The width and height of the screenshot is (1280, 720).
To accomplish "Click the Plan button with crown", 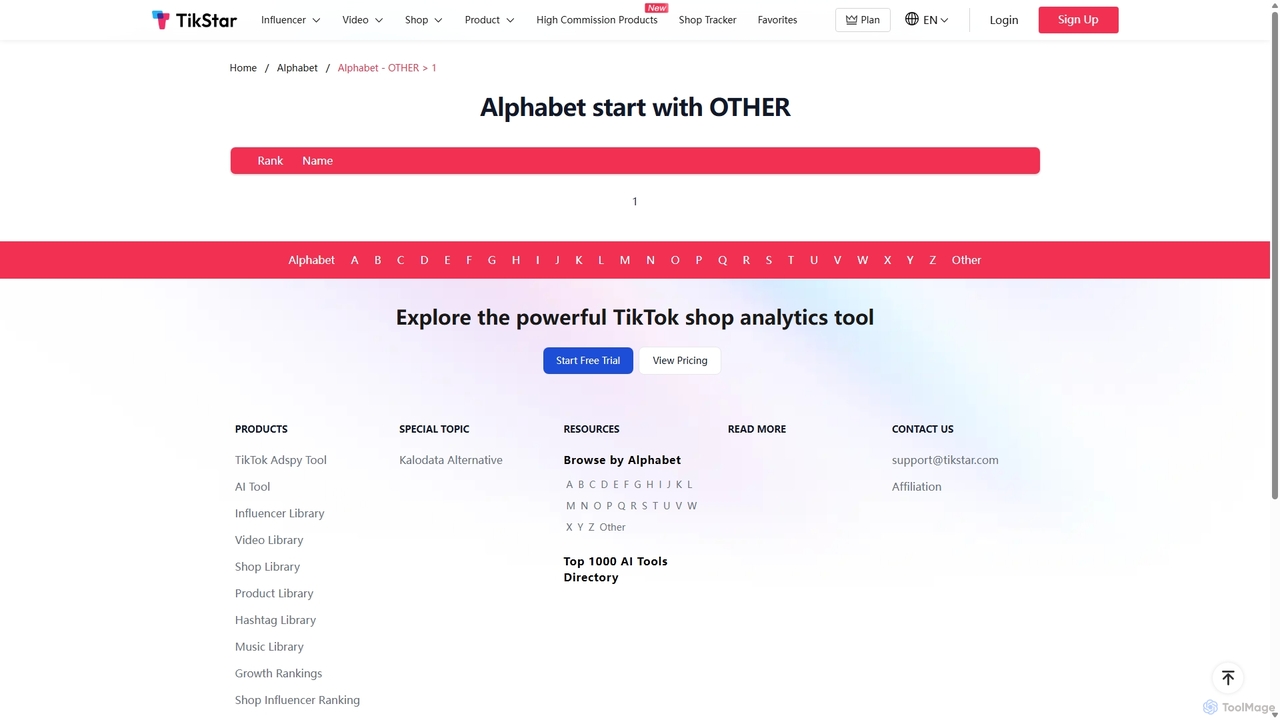I will pos(863,20).
